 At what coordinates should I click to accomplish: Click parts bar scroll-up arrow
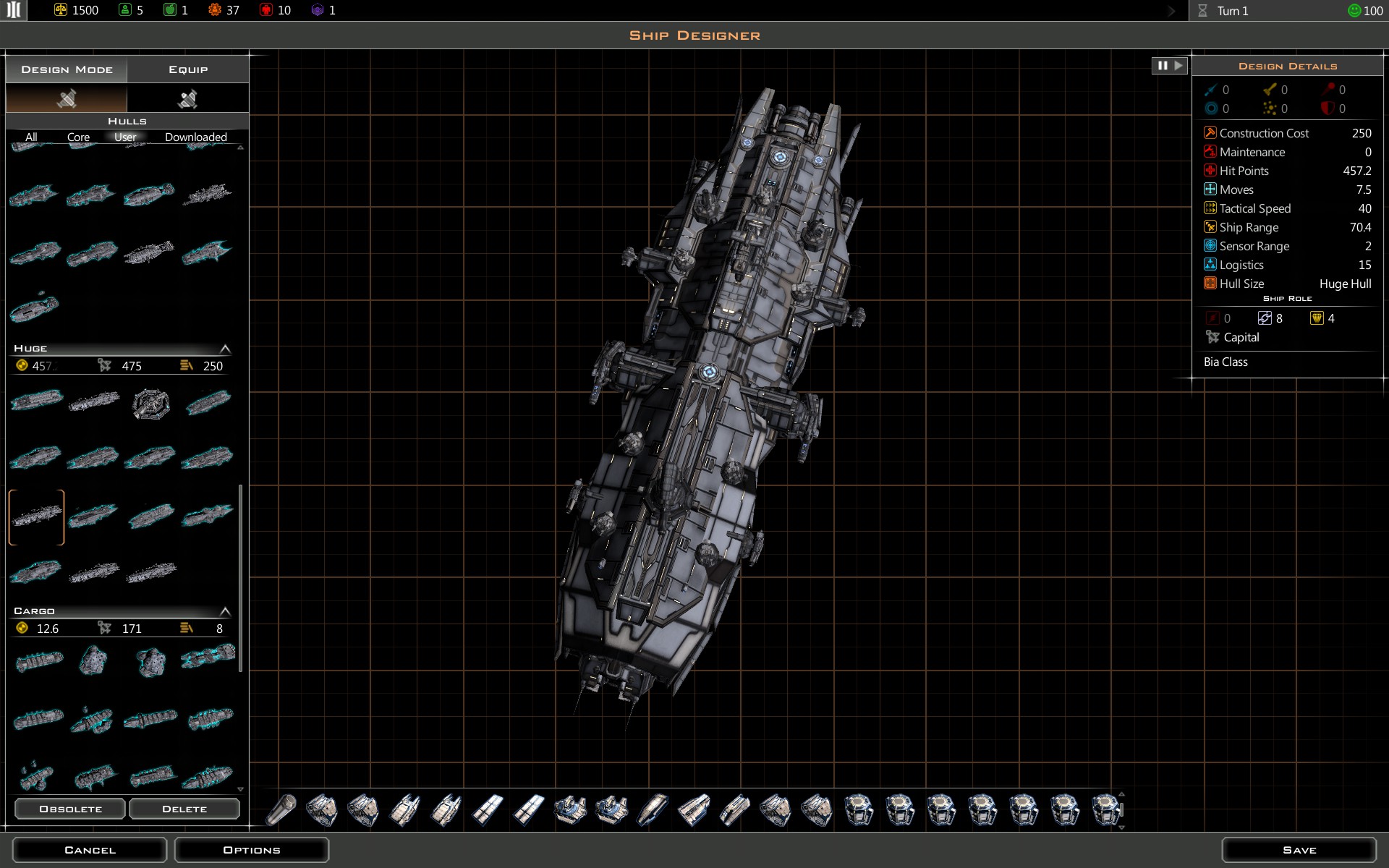coord(1121,794)
